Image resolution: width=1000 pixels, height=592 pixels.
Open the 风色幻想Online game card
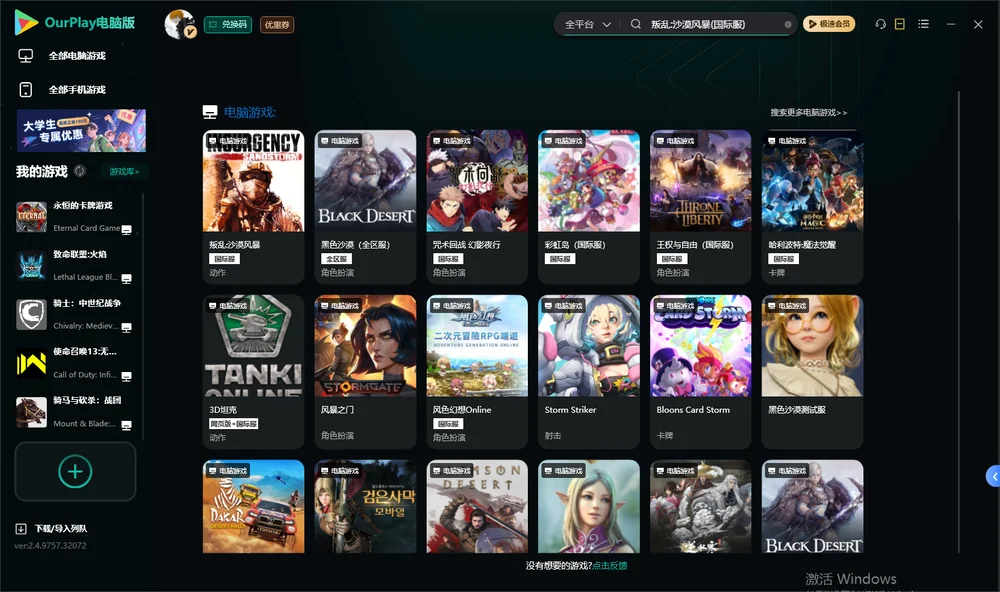coord(477,372)
